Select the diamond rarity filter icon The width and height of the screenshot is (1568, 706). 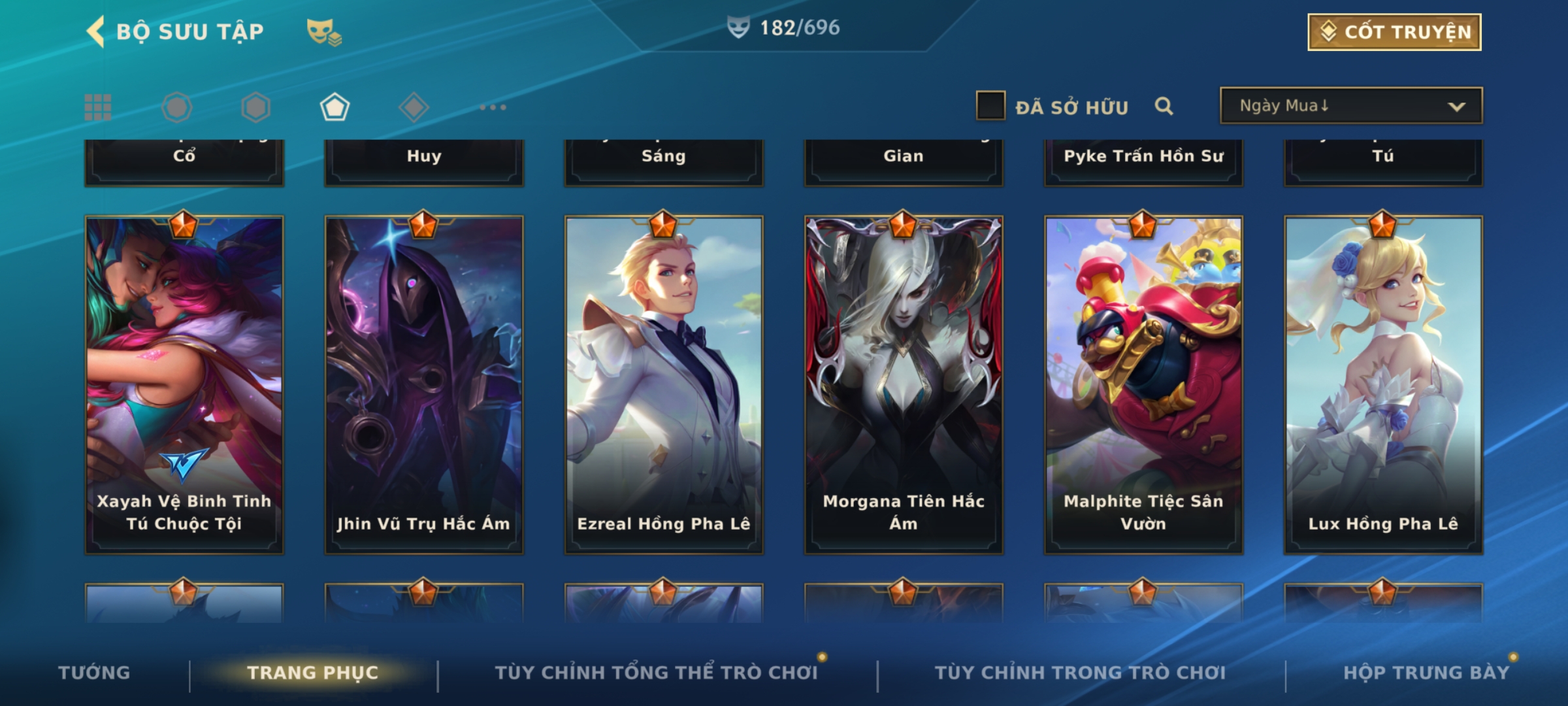414,107
